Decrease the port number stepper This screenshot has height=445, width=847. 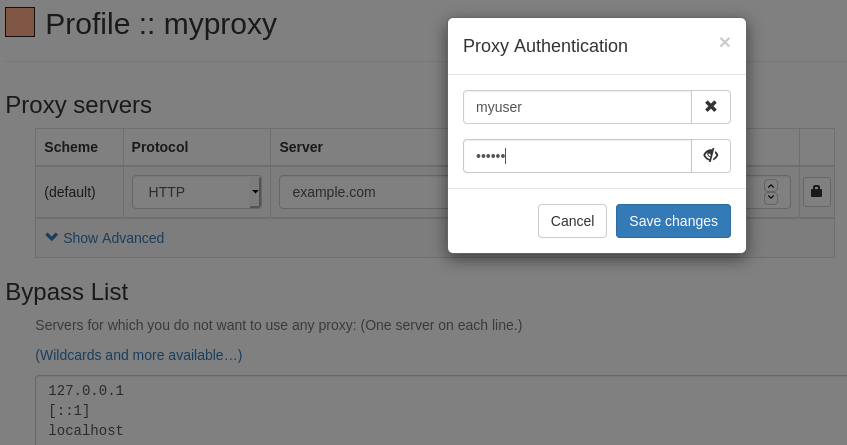click(x=771, y=198)
